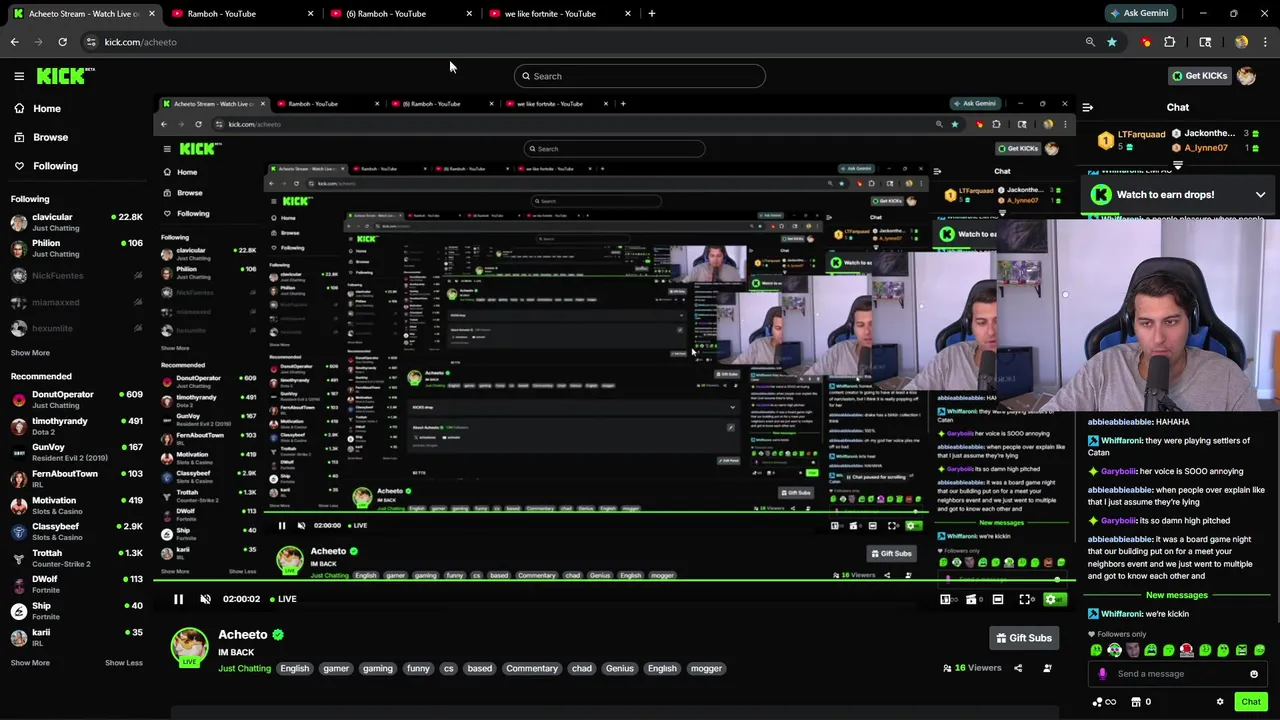Open the channel points icon below chat

(x=1105, y=702)
